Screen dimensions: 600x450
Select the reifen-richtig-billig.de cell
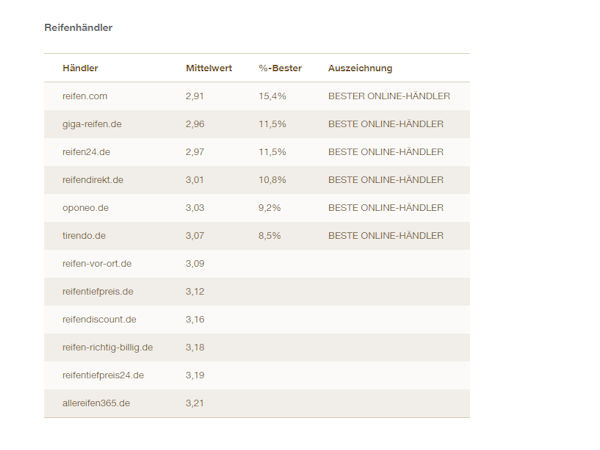(108, 347)
